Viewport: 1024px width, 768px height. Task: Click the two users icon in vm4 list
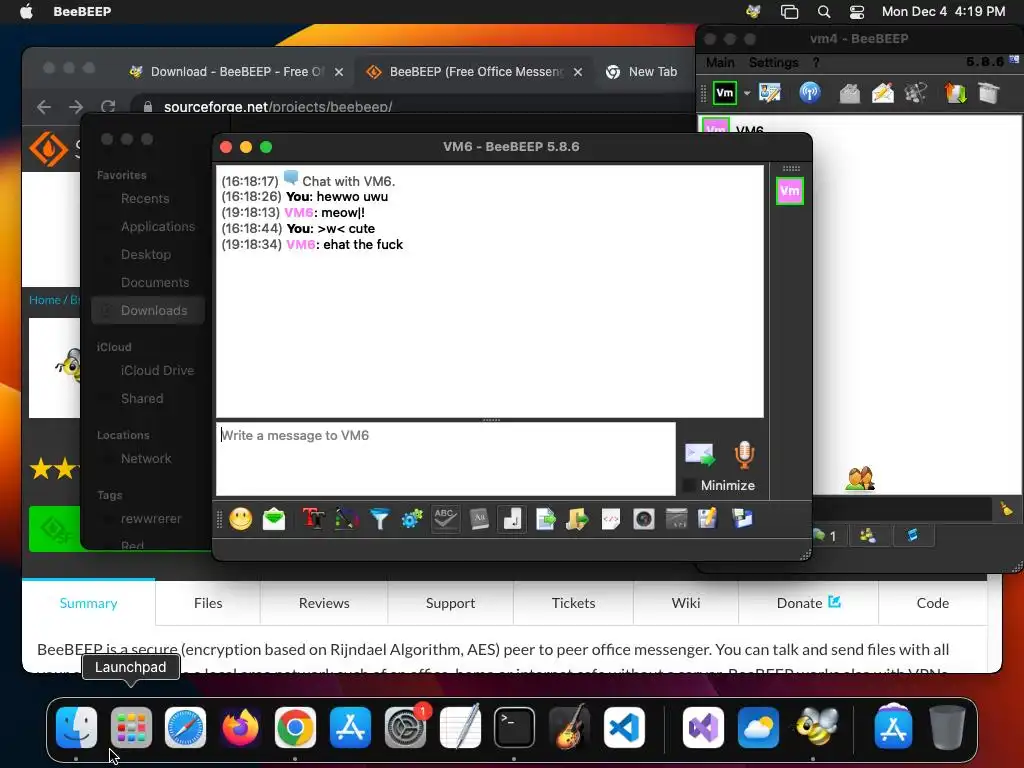pyautogui.click(x=860, y=479)
